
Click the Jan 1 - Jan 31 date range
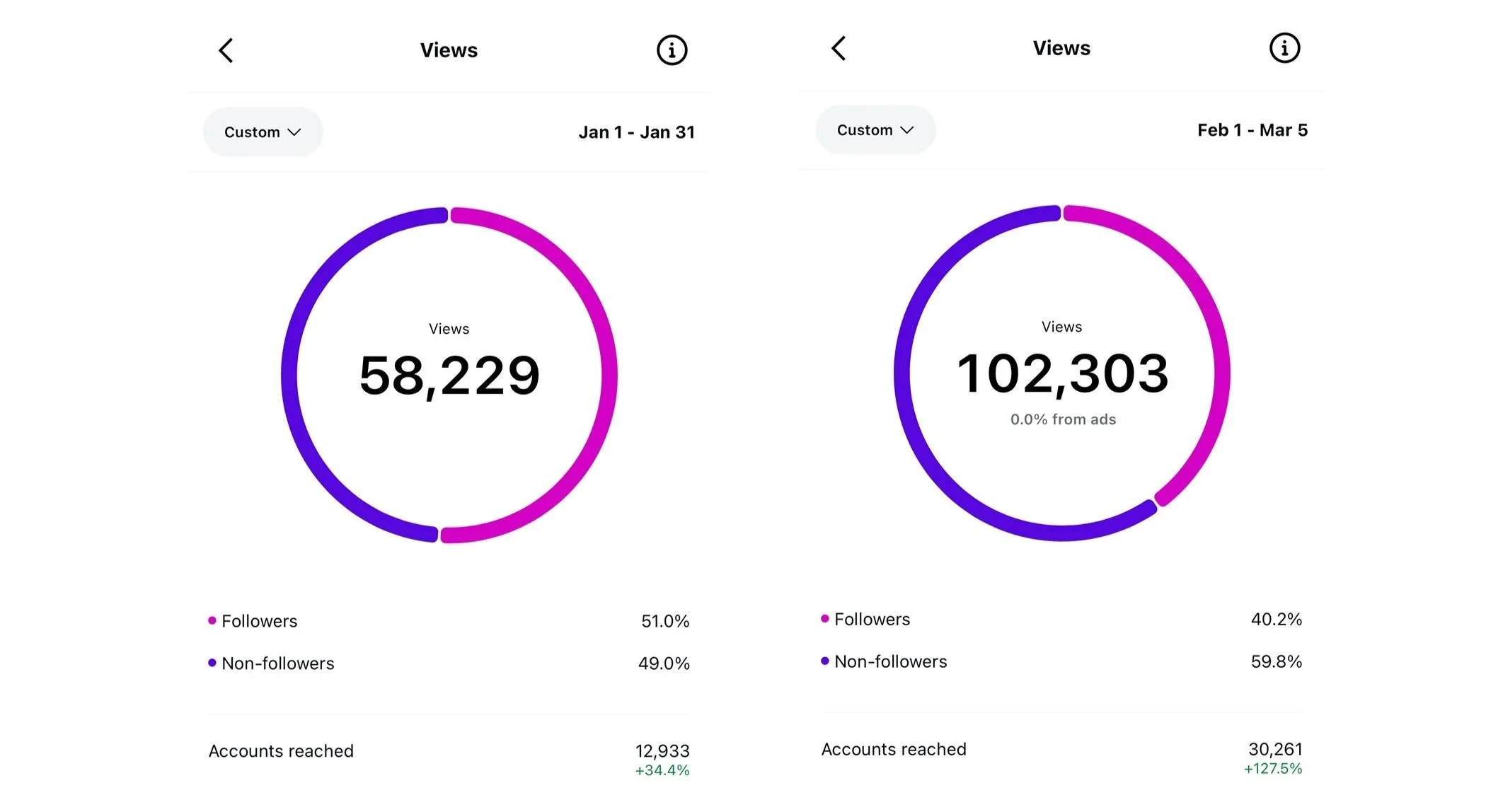[x=636, y=132]
